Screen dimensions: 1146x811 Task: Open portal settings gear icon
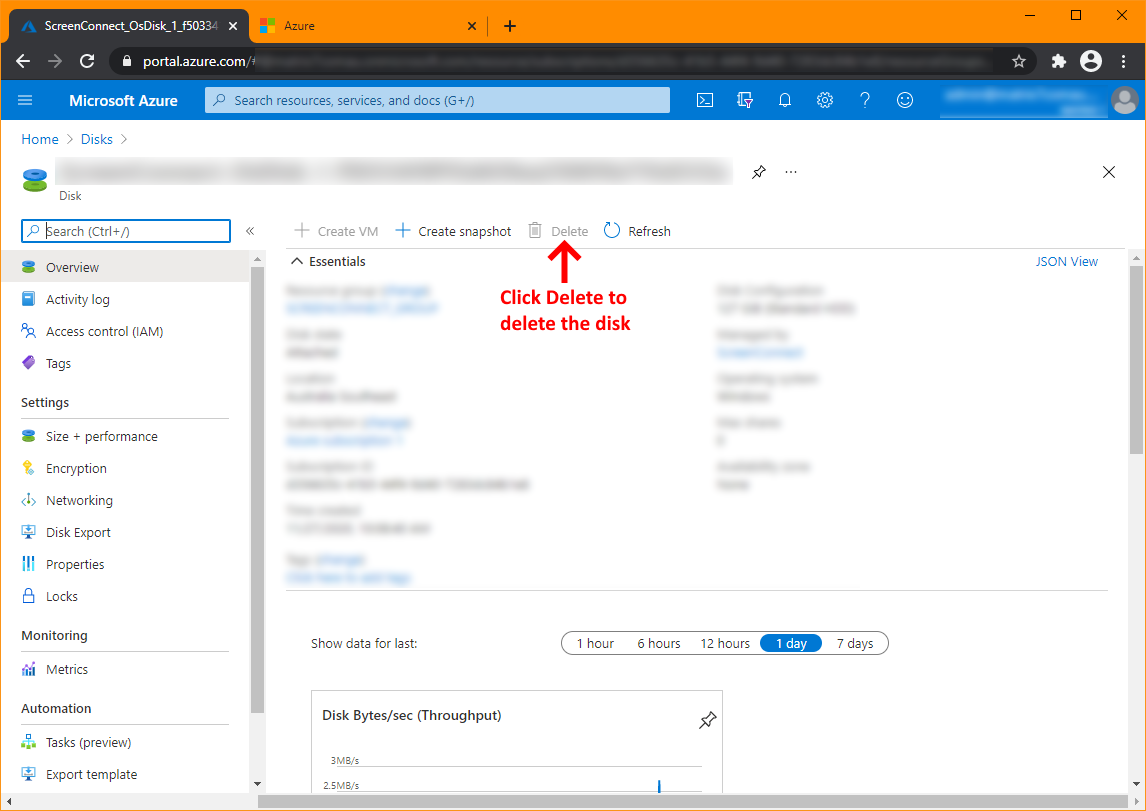click(x=824, y=100)
